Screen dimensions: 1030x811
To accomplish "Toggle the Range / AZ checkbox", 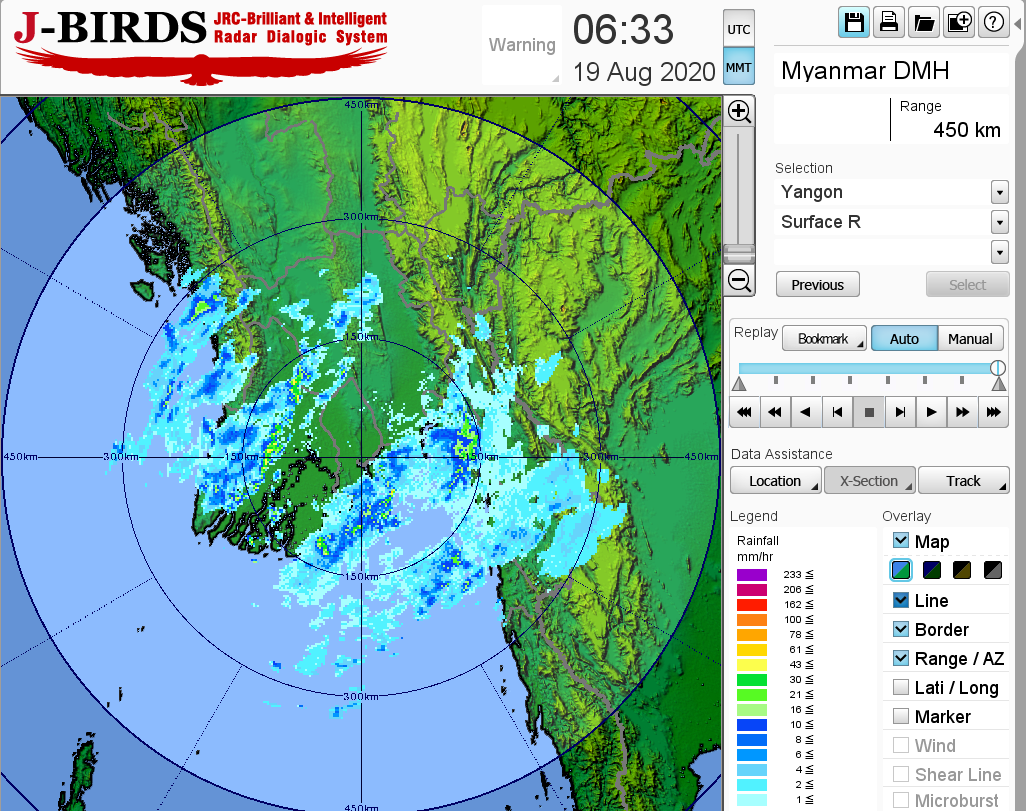I will point(901,658).
